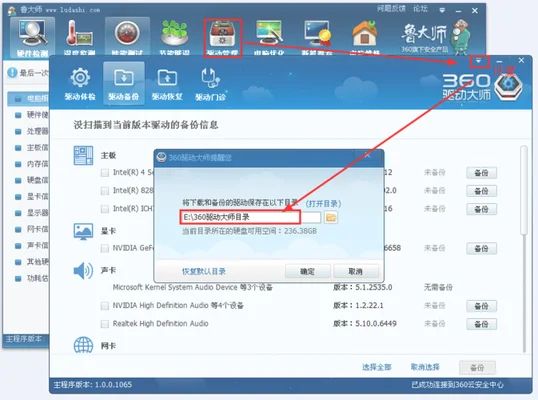538x400 pixels.
Task: Open the (打开目录) link
Action: [x=323, y=204]
